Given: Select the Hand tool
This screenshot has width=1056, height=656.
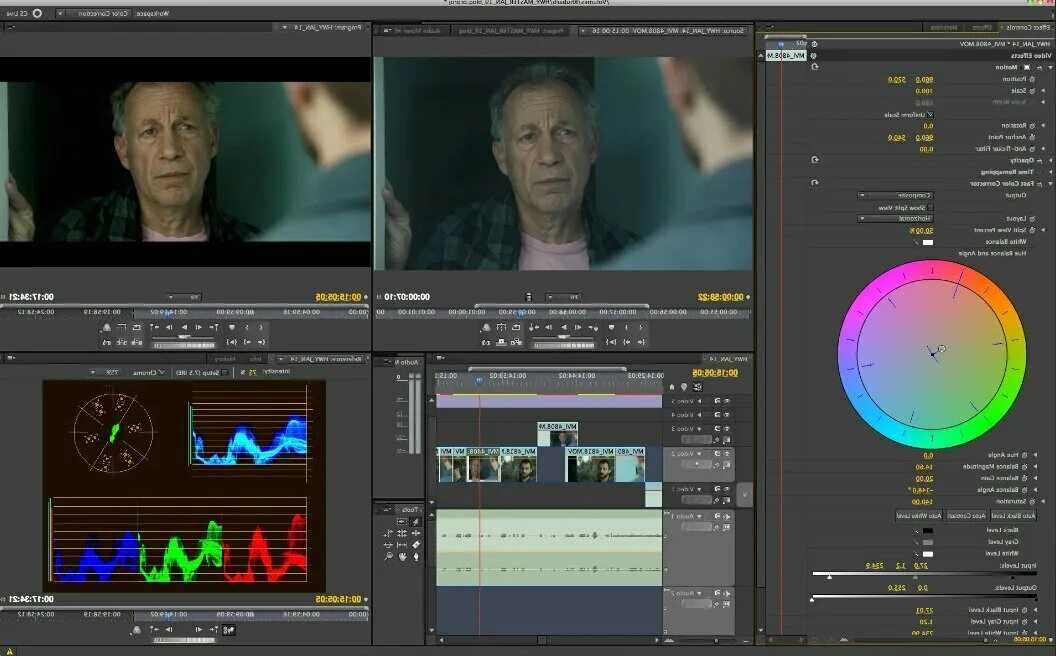Looking at the screenshot, I should [x=402, y=556].
